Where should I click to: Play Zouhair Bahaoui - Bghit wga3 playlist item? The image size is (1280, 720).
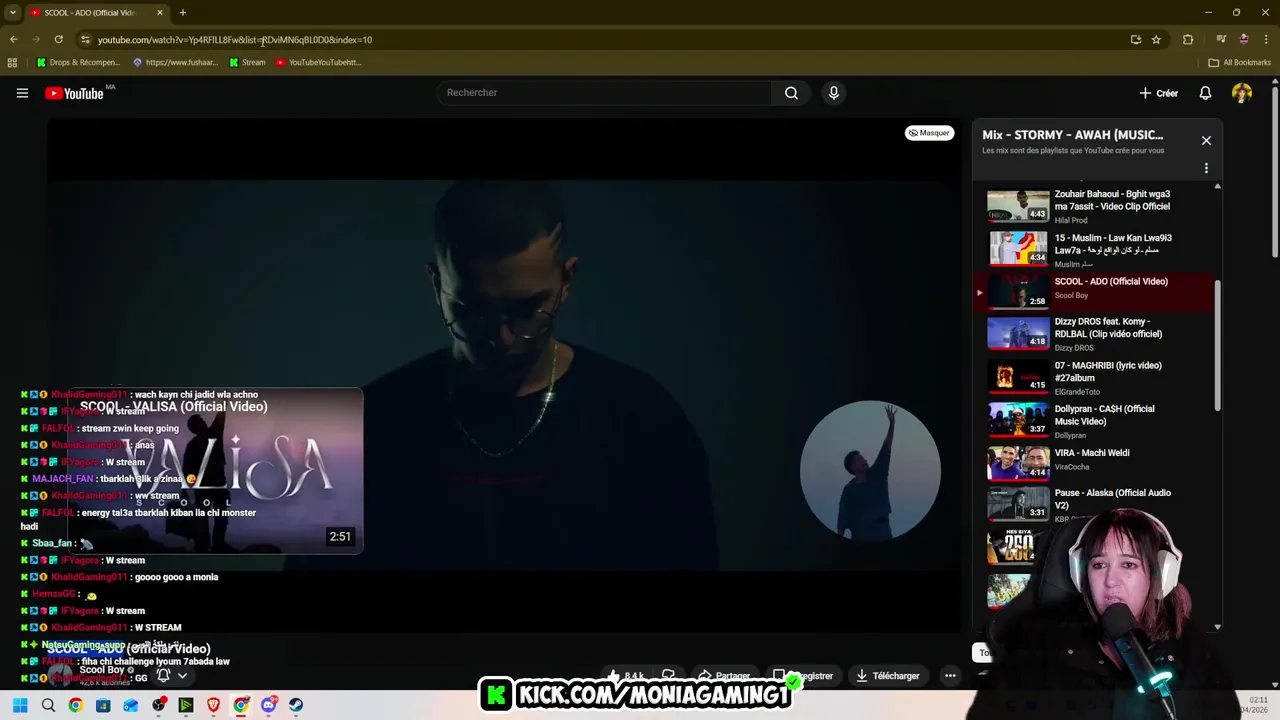click(x=1095, y=206)
